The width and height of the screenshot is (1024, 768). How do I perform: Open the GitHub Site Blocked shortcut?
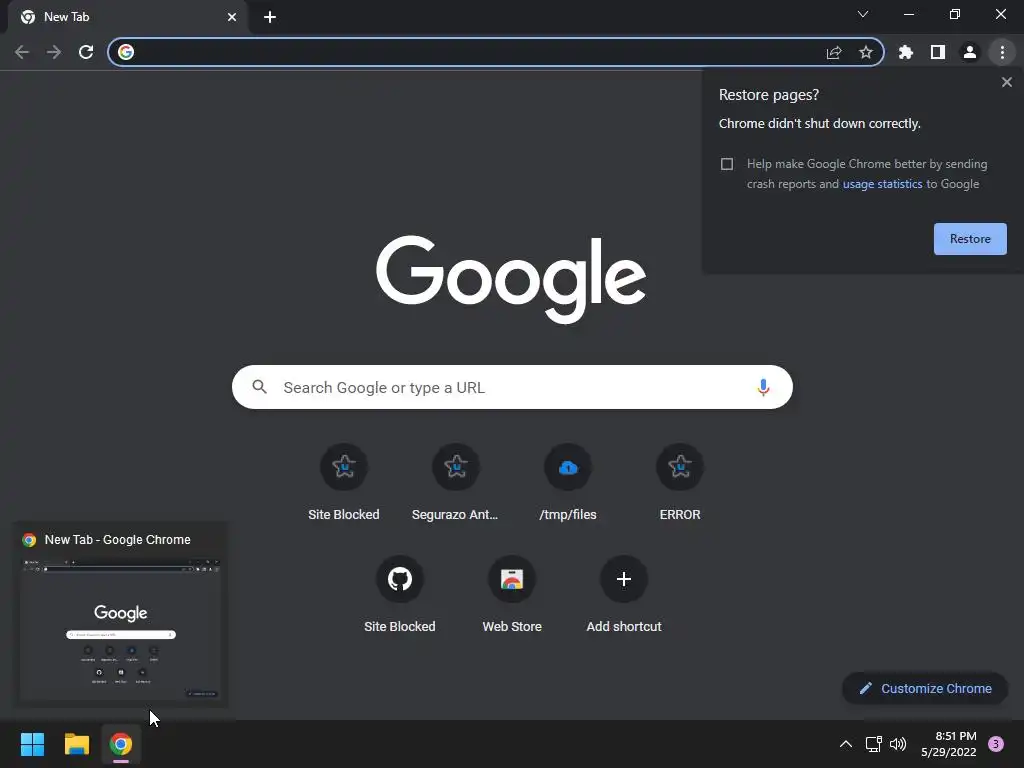tap(400, 595)
